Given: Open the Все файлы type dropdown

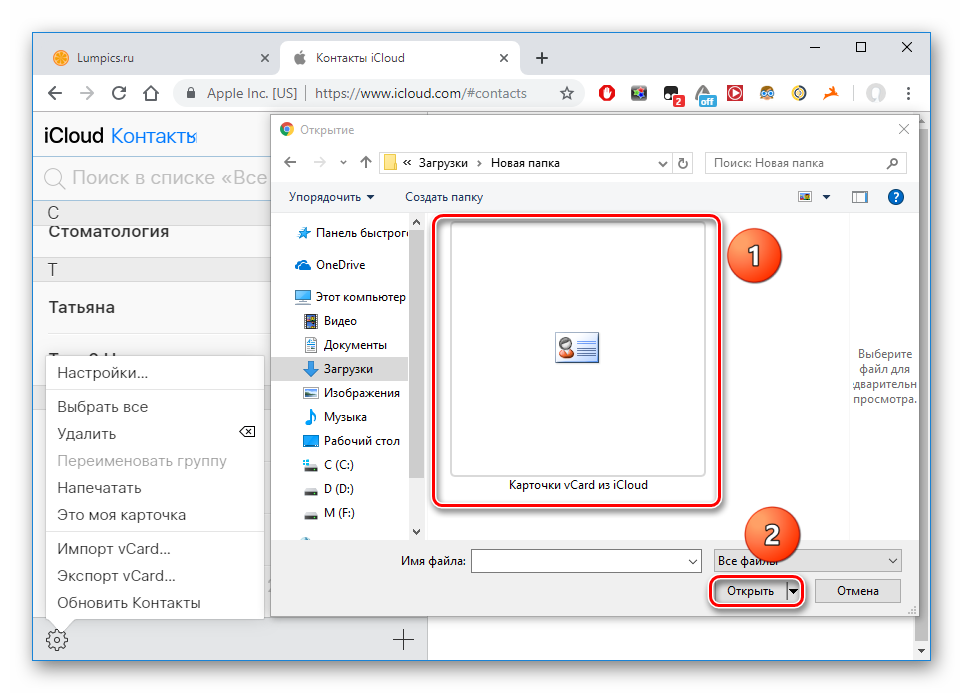Looking at the screenshot, I should (808, 561).
